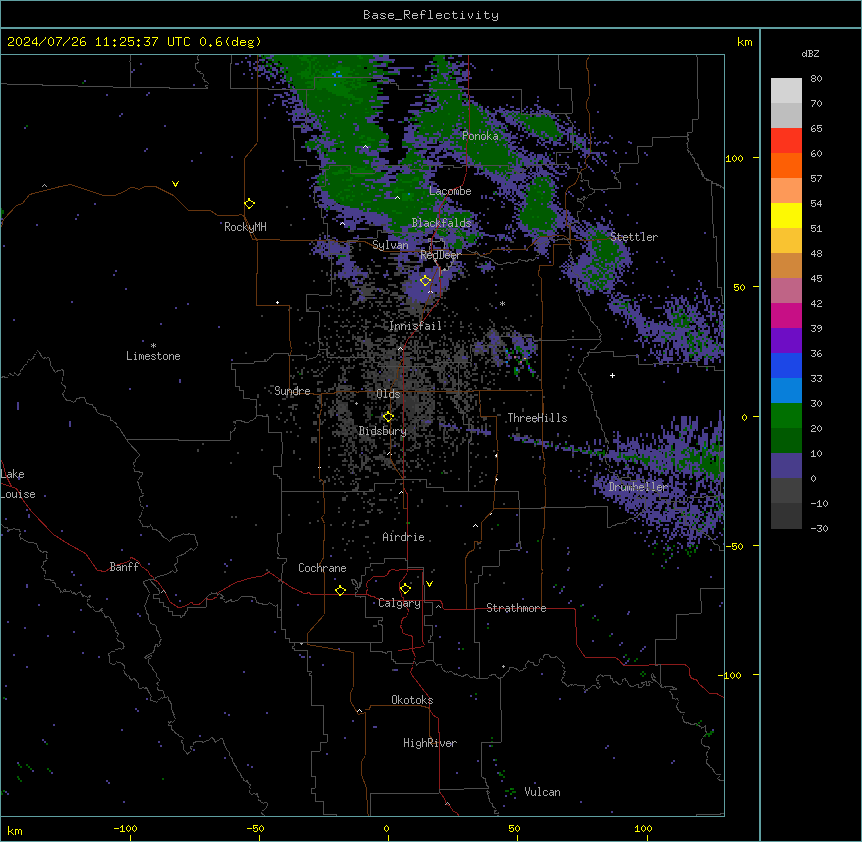862x842 pixels.
Task: Click the HighRiver label
Action: 430,743
